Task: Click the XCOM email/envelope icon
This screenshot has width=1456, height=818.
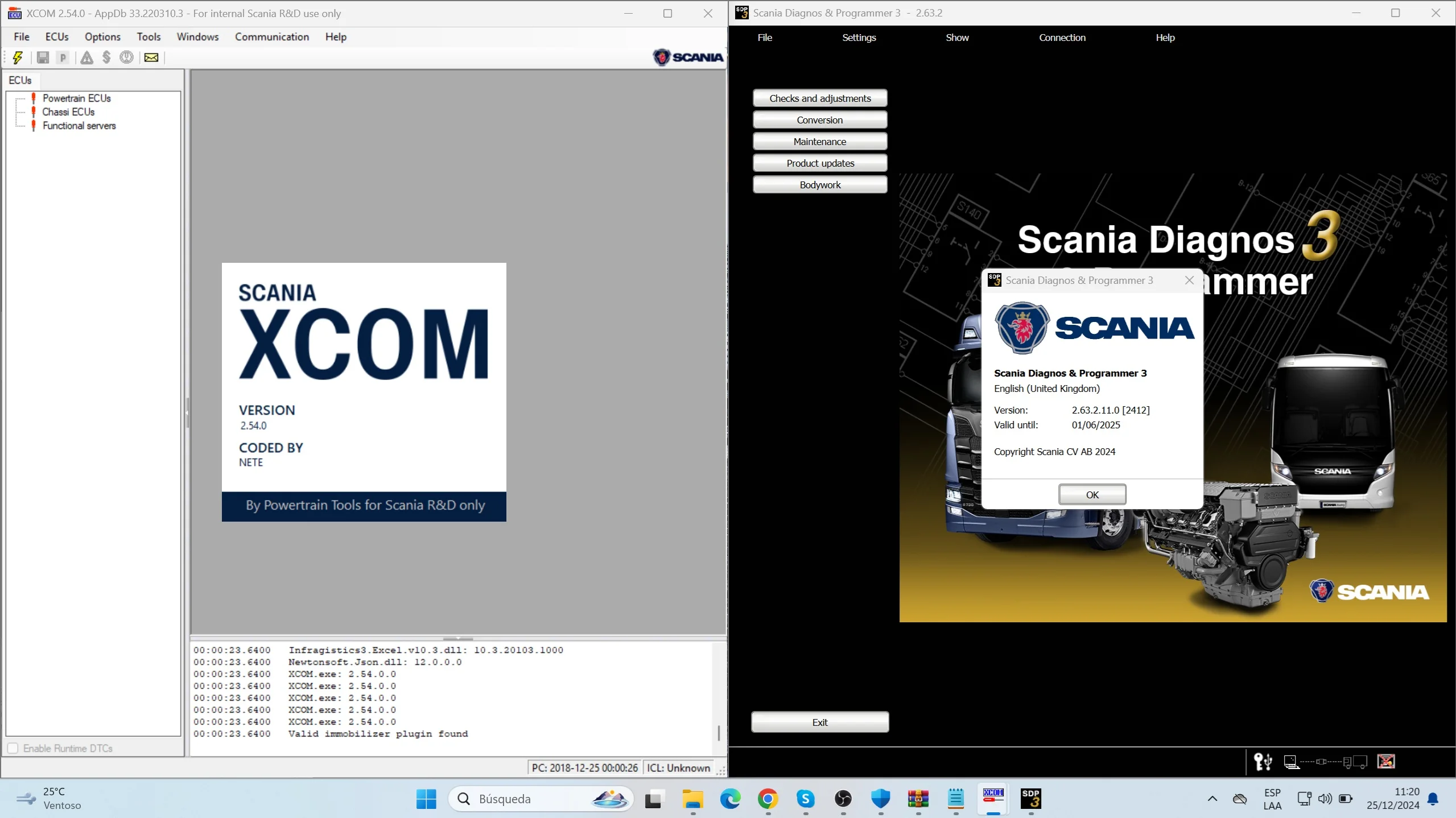Action: [x=152, y=57]
